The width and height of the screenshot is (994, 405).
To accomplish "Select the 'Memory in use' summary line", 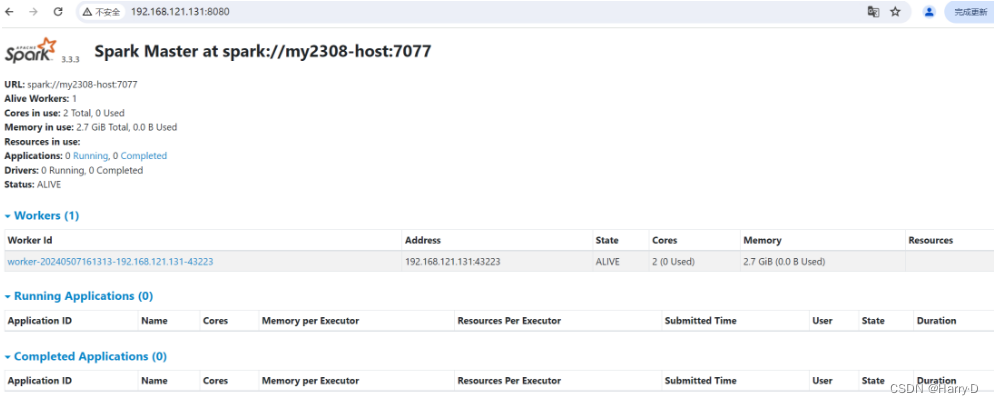I will tap(91, 127).
